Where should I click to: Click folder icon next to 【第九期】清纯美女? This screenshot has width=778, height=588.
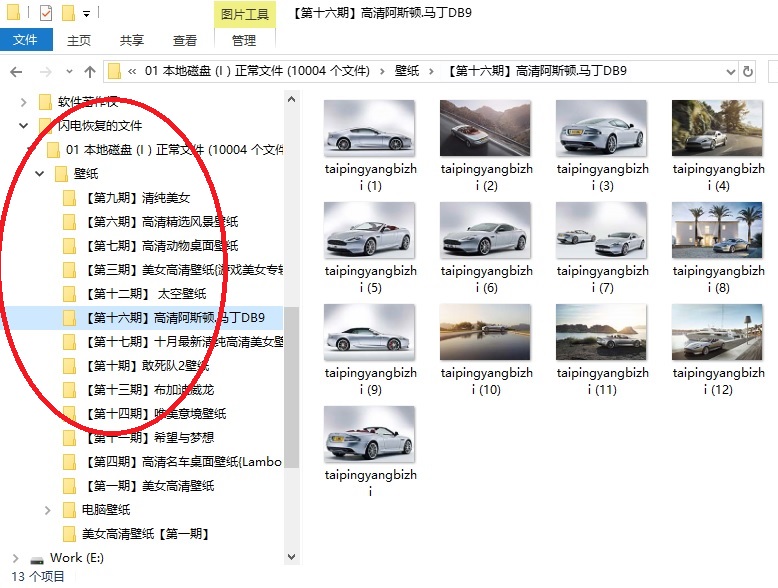69,198
